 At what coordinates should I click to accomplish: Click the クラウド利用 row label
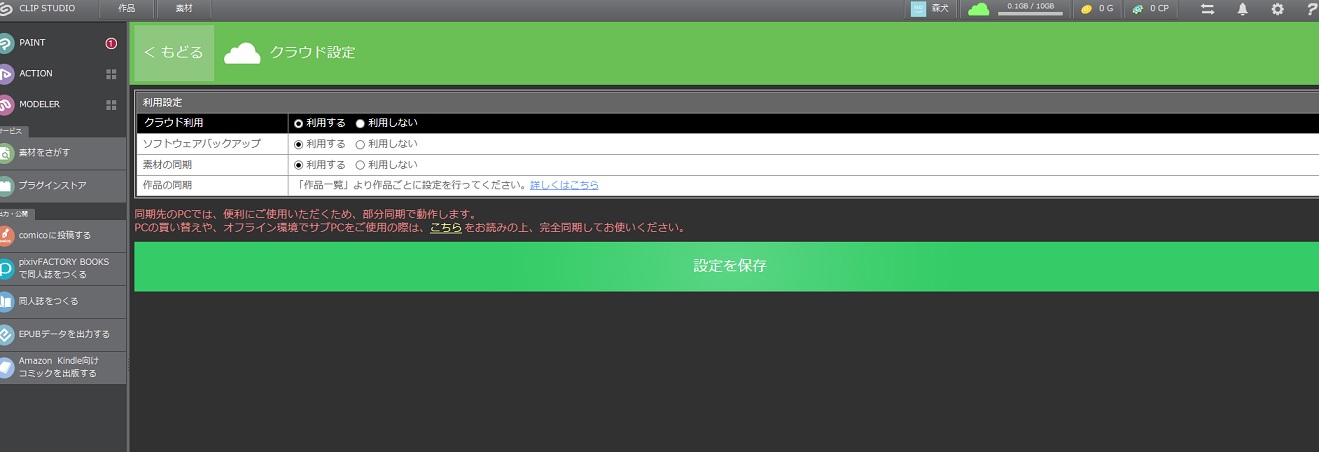coord(174,123)
